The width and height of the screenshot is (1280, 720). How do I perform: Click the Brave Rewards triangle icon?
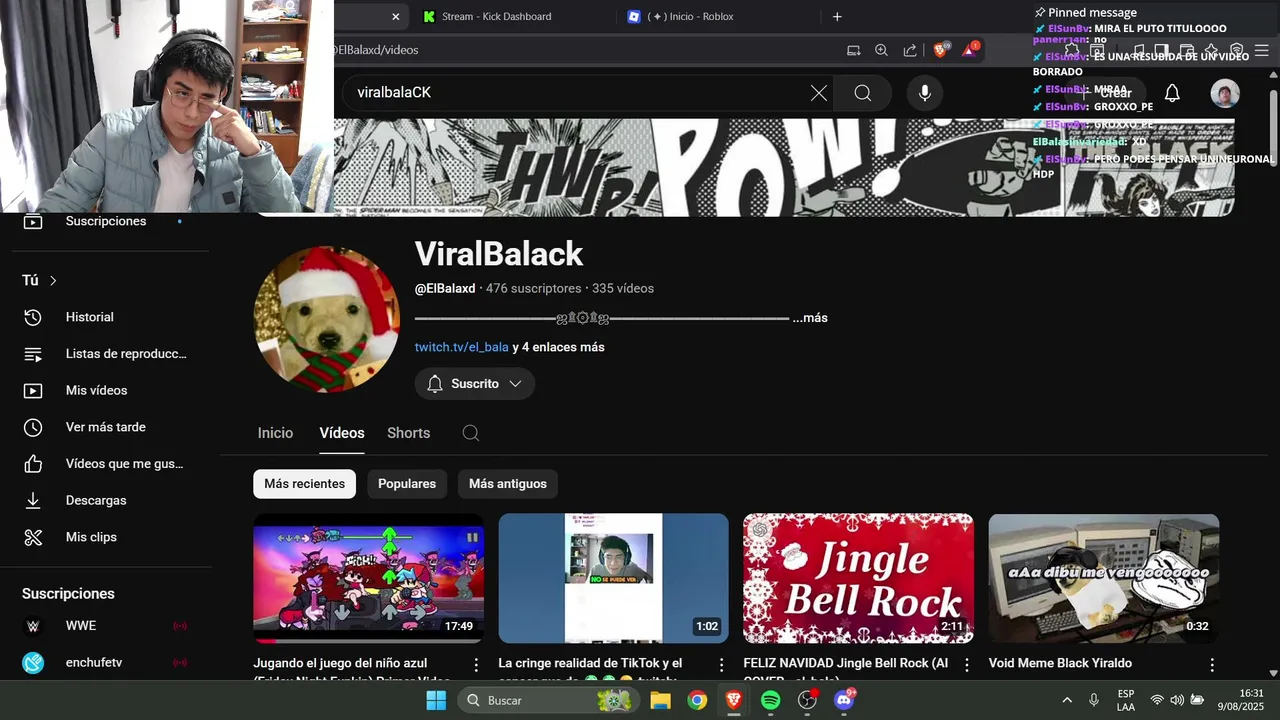970,50
